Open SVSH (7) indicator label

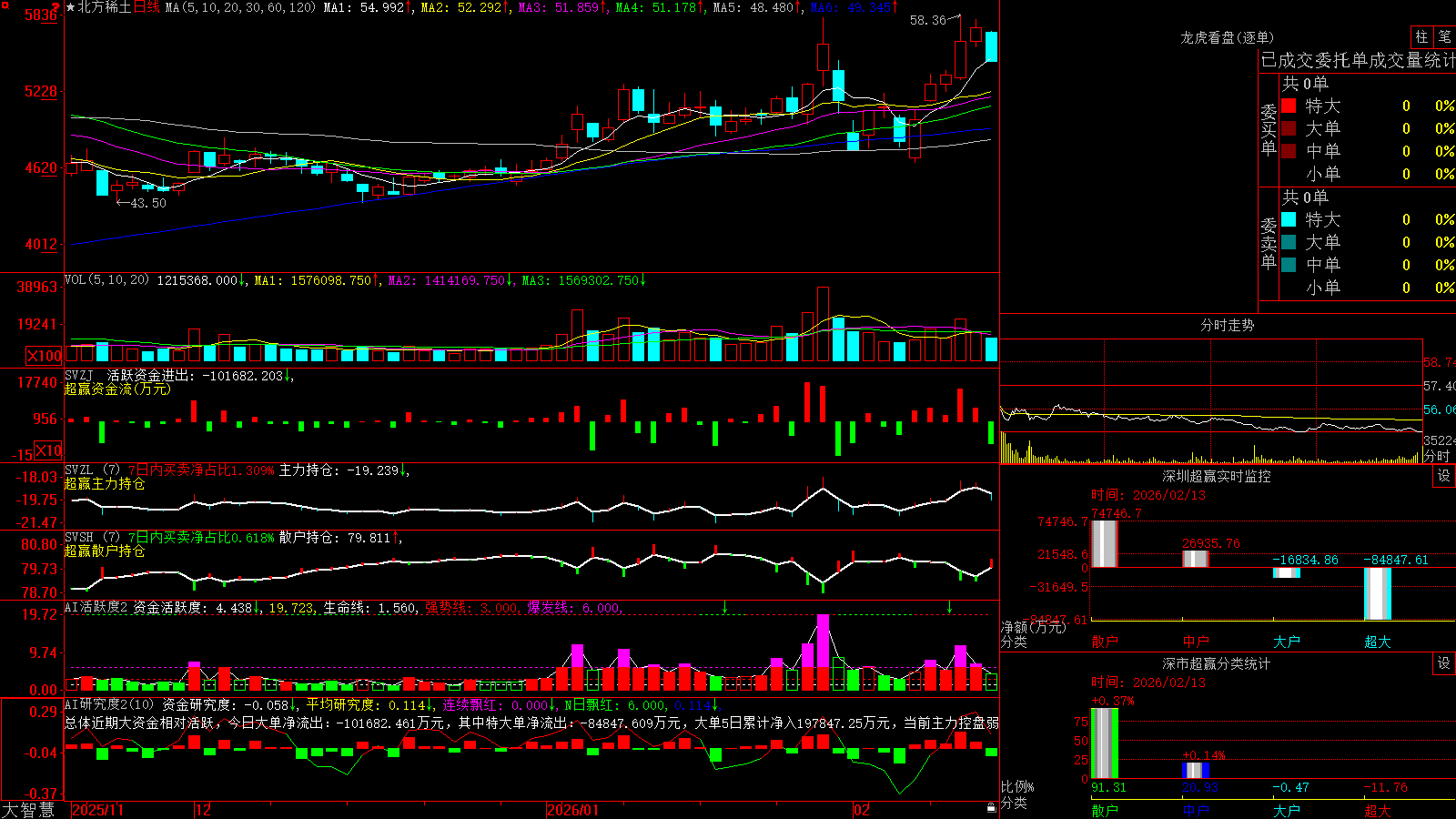pyautogui.click(x=92, y=538)
